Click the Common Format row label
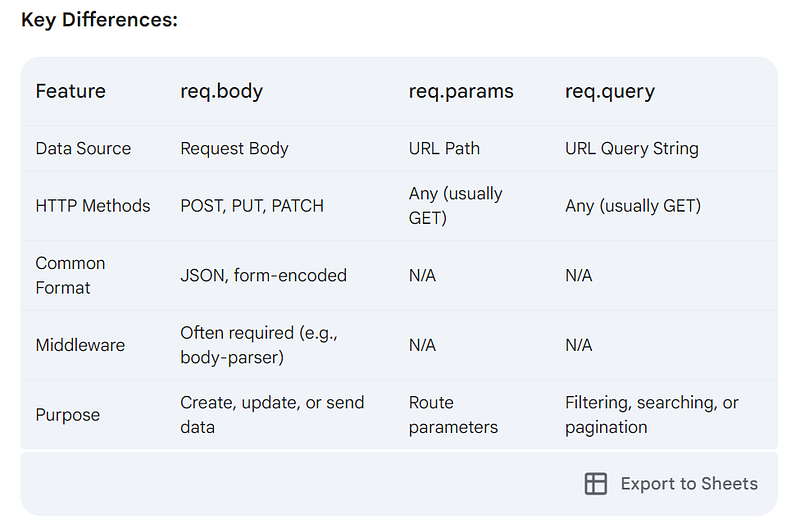This screenshot has width=800, height=529. pyautogui.click(x=70, y=275)
